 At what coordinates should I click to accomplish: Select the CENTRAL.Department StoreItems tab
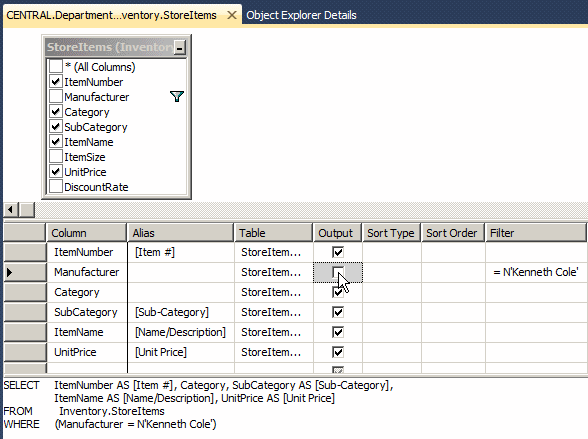click(111, 15)
